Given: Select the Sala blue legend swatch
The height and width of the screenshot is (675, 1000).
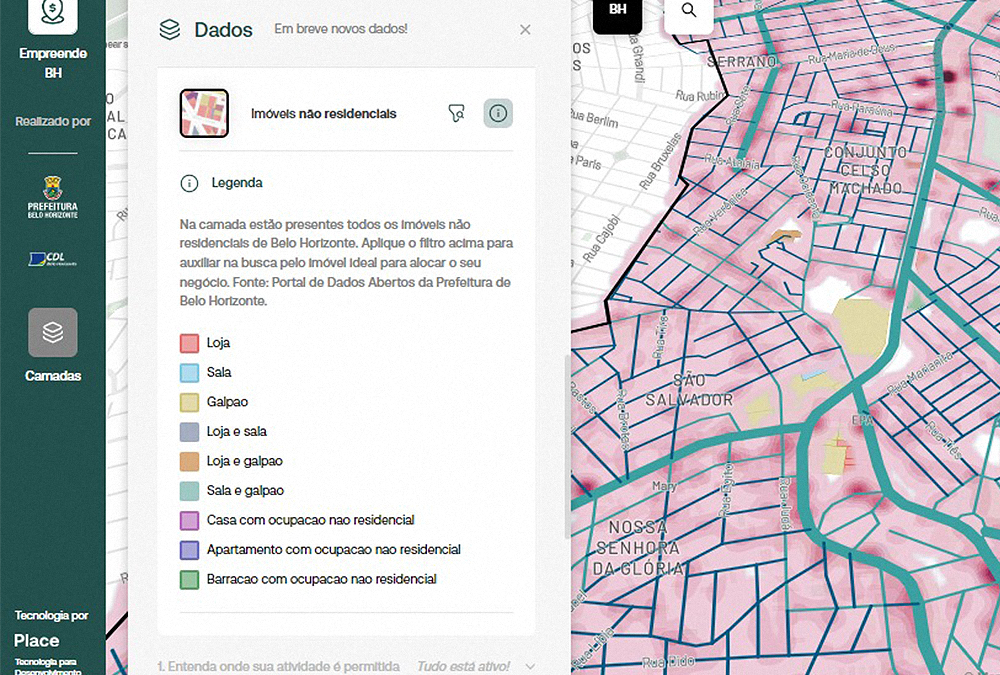Looking at the screenshot, I should coord(190,373).
